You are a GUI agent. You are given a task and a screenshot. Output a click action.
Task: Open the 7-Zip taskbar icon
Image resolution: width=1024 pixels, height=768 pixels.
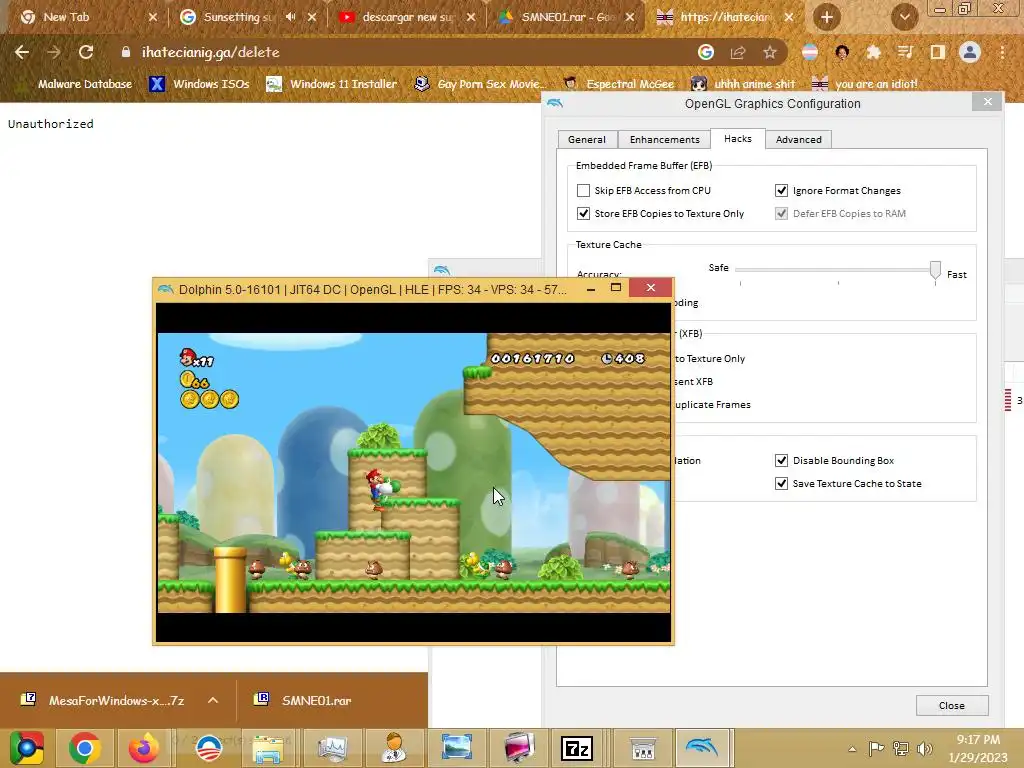tap(577, 748)
